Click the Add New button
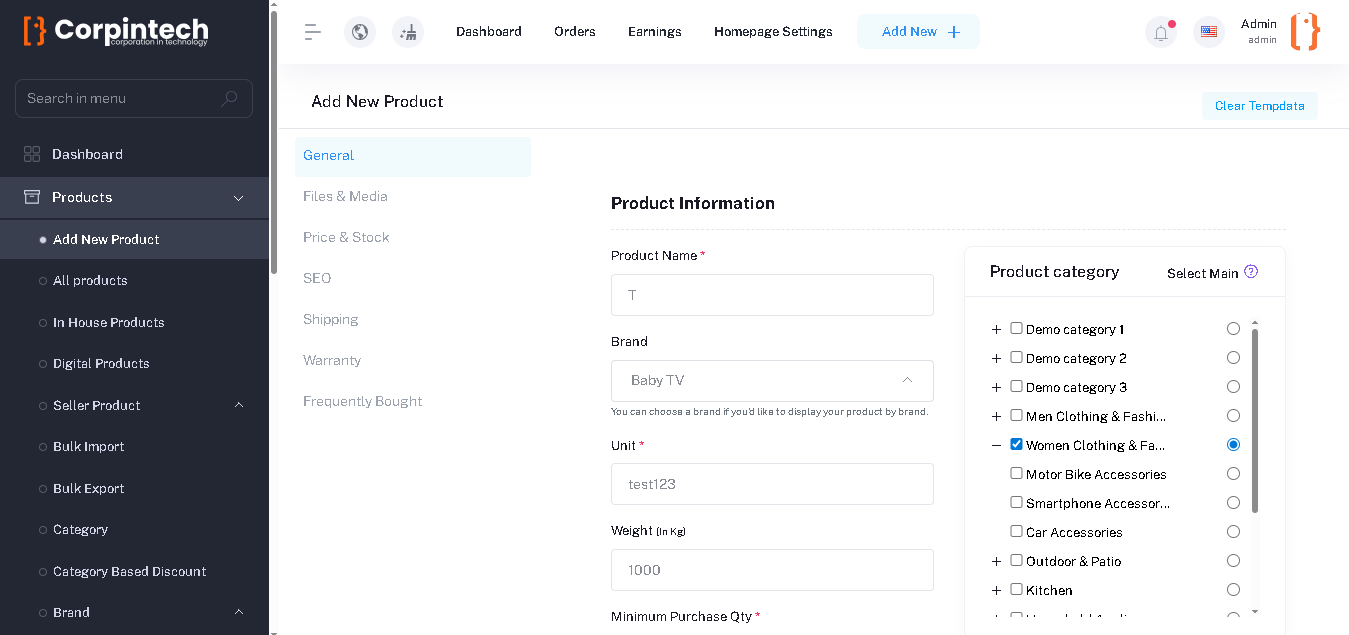 pyautogui.click(x=918, y=32)
